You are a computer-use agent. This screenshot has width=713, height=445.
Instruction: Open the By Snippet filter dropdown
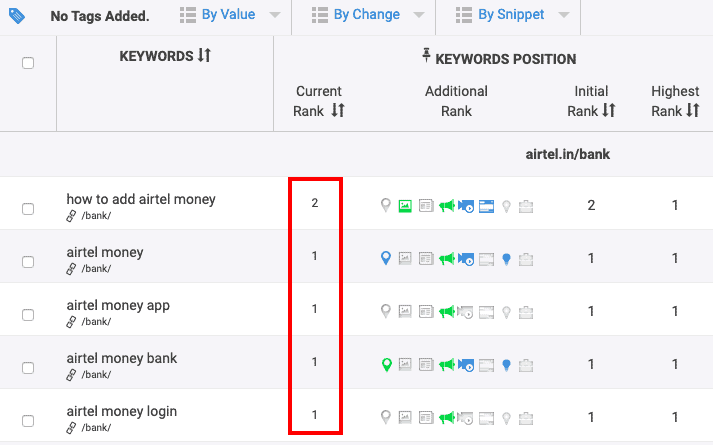[512, 15]
